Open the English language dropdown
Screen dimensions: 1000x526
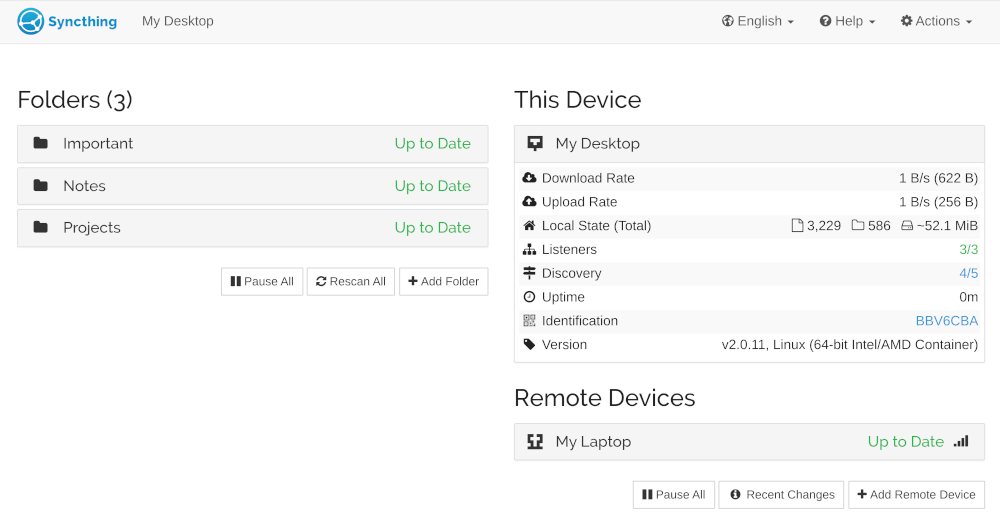758,21
